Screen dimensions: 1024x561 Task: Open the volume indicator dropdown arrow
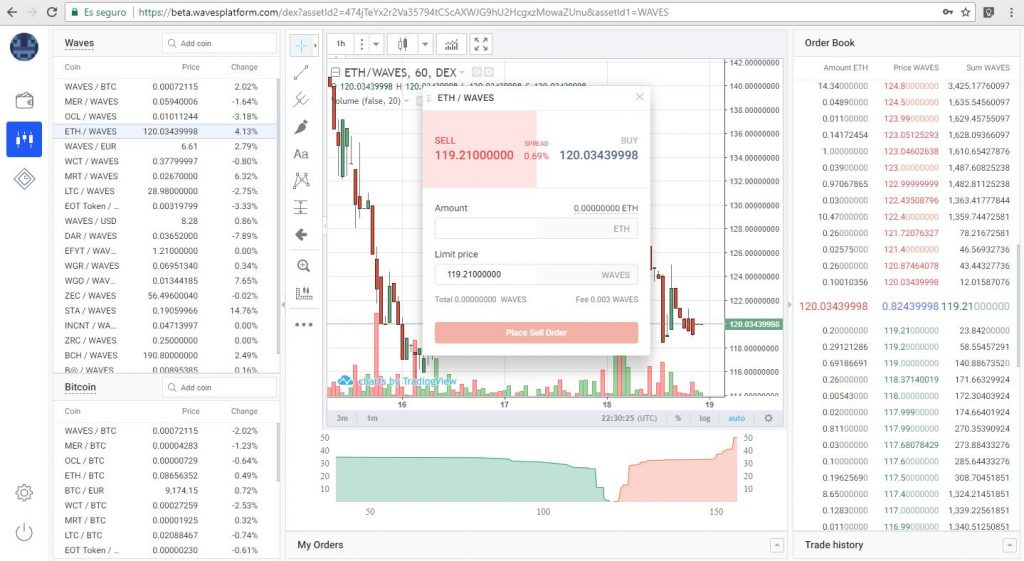[x=406, y=101]
